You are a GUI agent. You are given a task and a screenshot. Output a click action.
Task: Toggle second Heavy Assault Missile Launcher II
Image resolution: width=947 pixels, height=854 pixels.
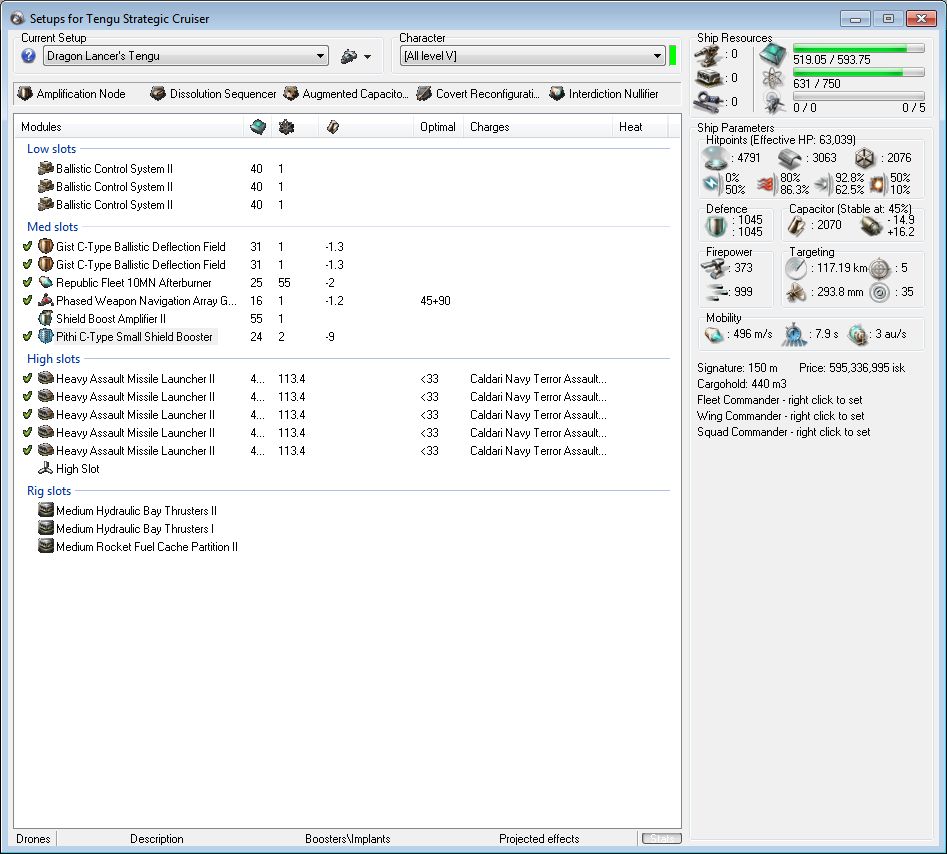pyautogui.click(x=27, y=397)
